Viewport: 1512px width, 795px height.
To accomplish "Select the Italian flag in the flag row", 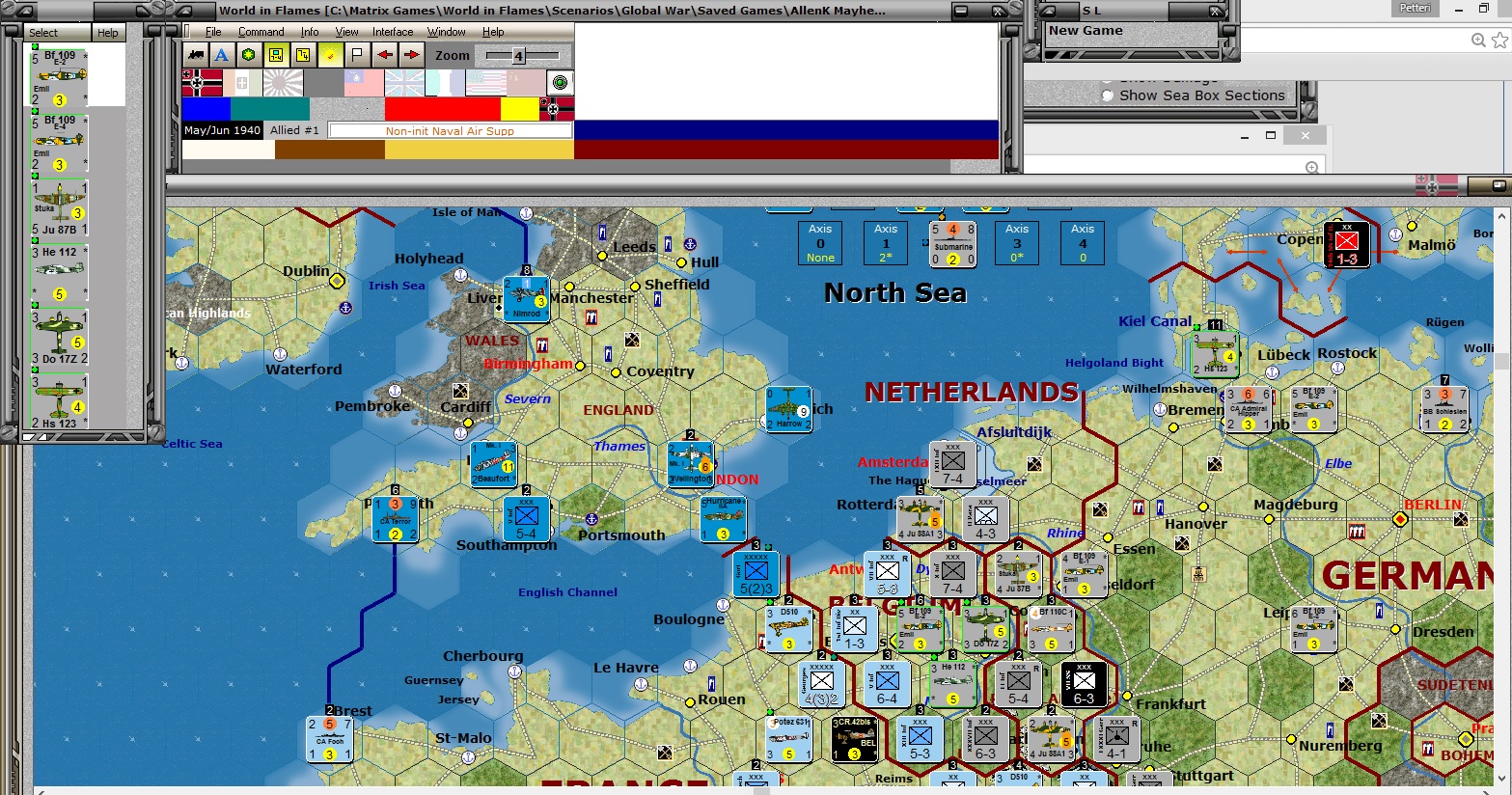I will click(x=242, y=83).
